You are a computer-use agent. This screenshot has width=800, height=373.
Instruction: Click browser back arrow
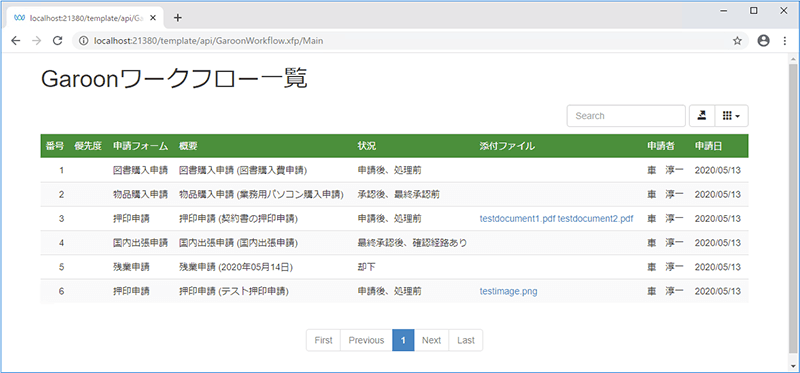point(16,41)
